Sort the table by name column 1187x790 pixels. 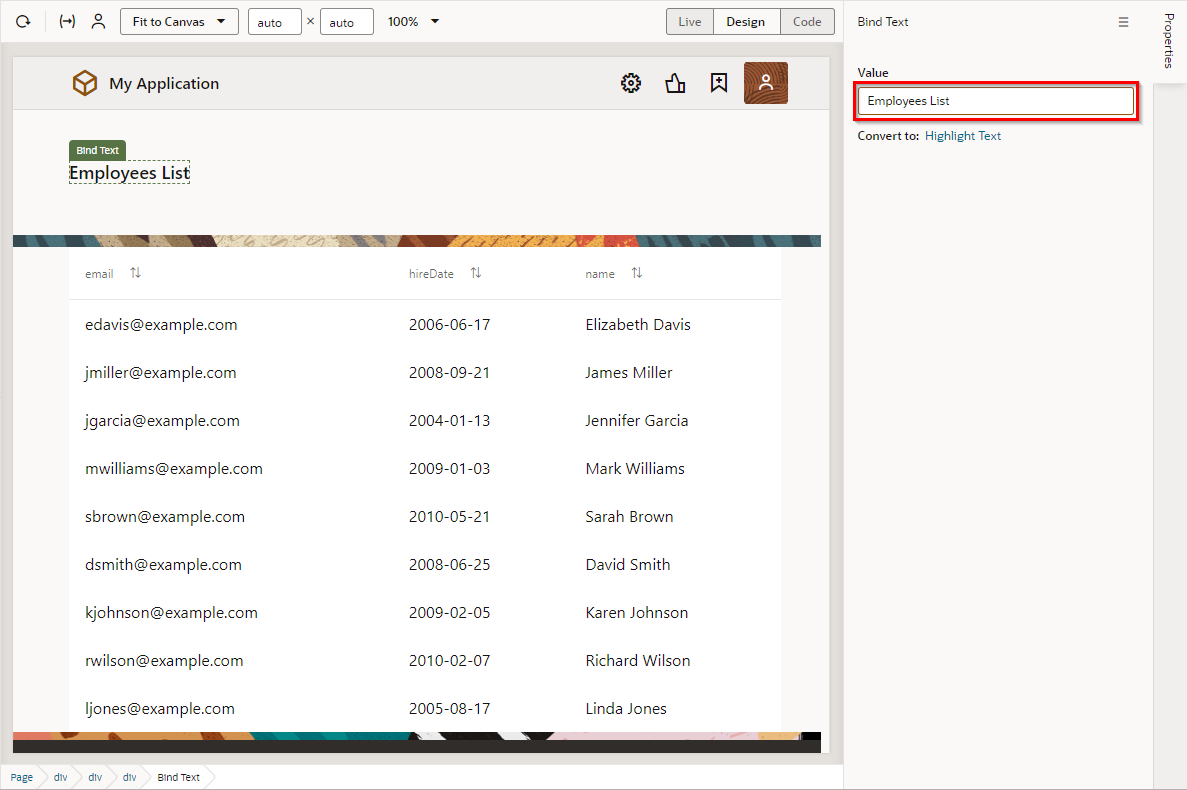(637, 273)
